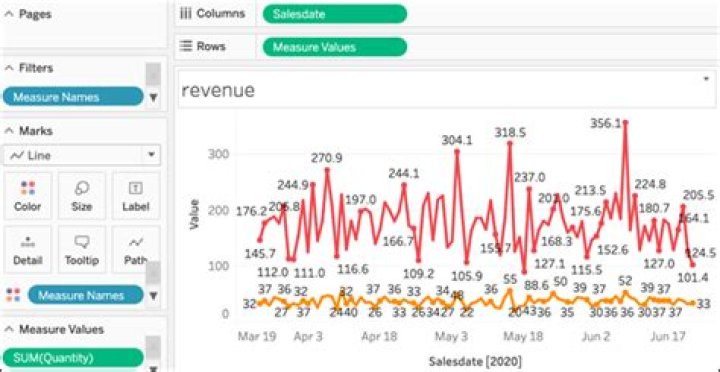This screenshot has width=720, height=372.
Task: Click the Jun 2 axis label
Action: 596,337
